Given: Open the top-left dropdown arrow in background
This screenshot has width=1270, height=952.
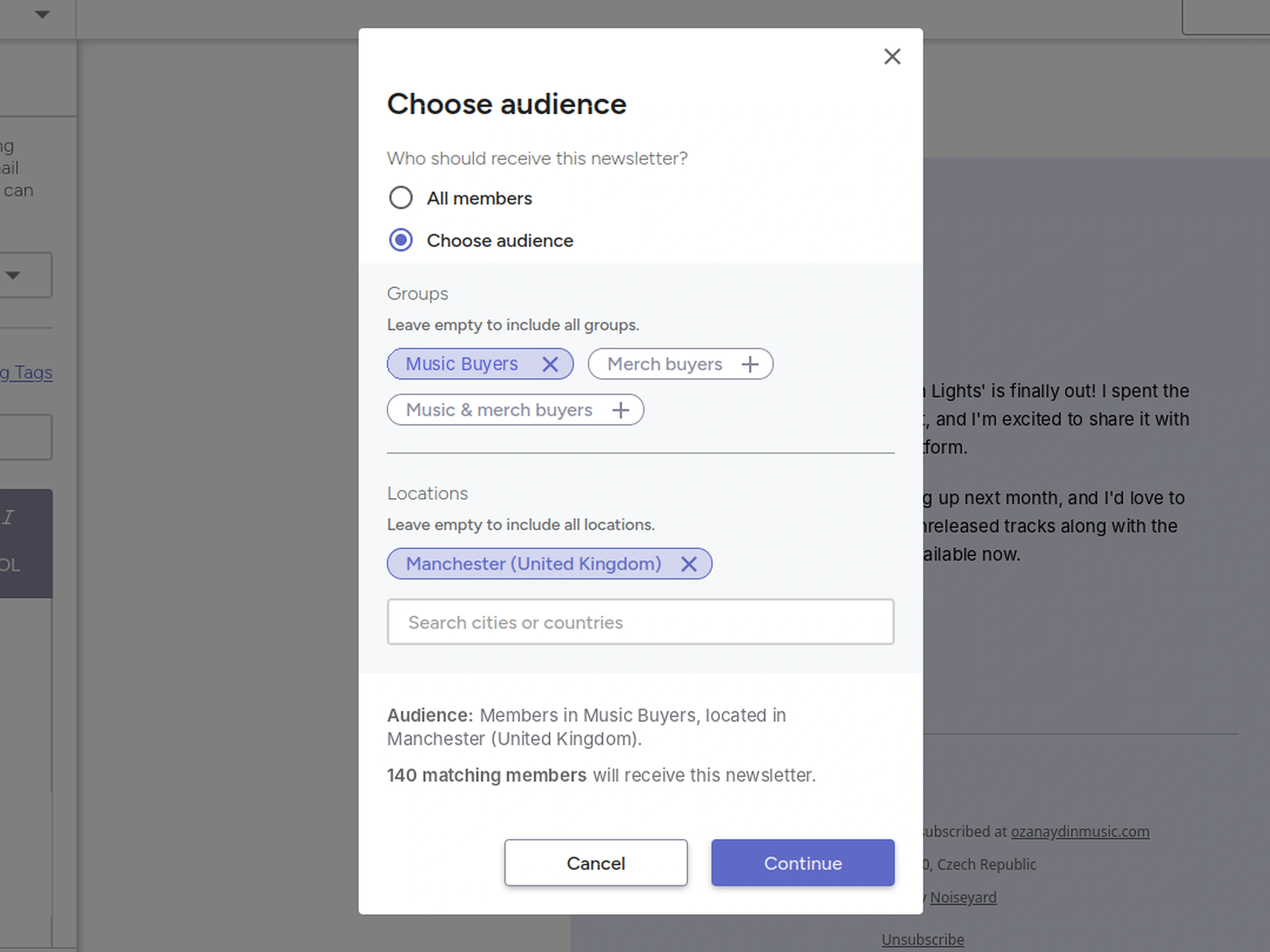Looking at the screenshot, I should [42, 14].
